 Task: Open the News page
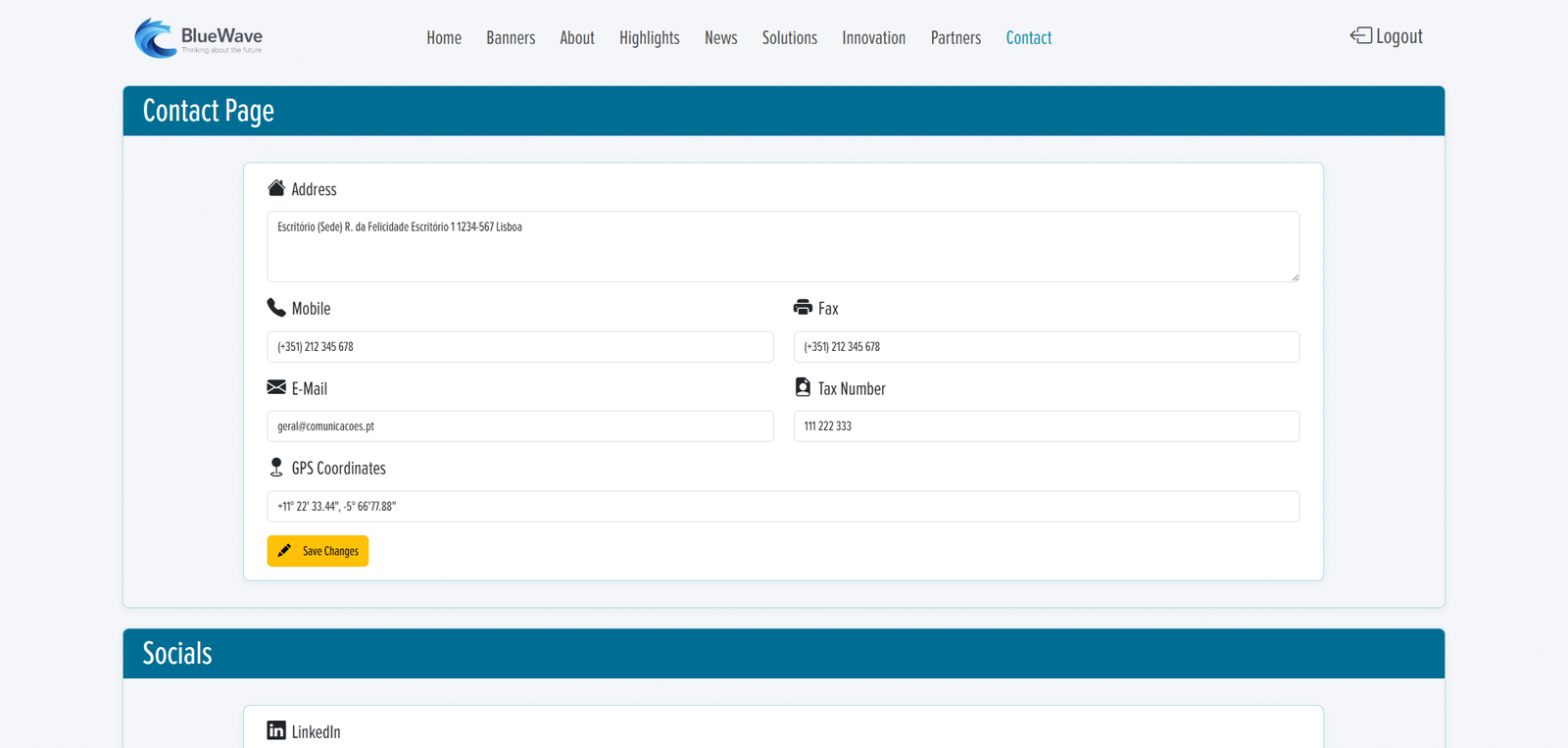click(721, 38)
